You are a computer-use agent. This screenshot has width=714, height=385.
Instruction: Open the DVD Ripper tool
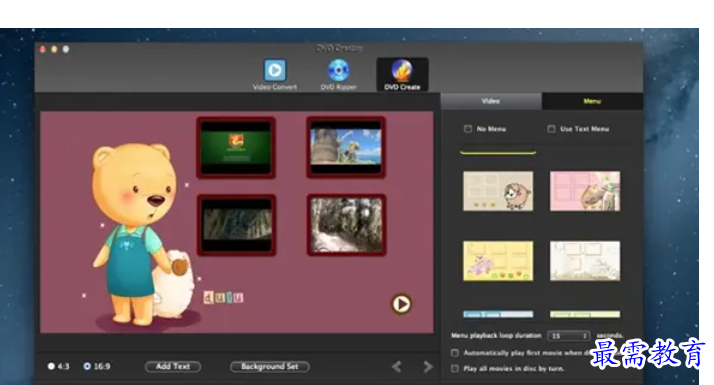tap(338, 75)
